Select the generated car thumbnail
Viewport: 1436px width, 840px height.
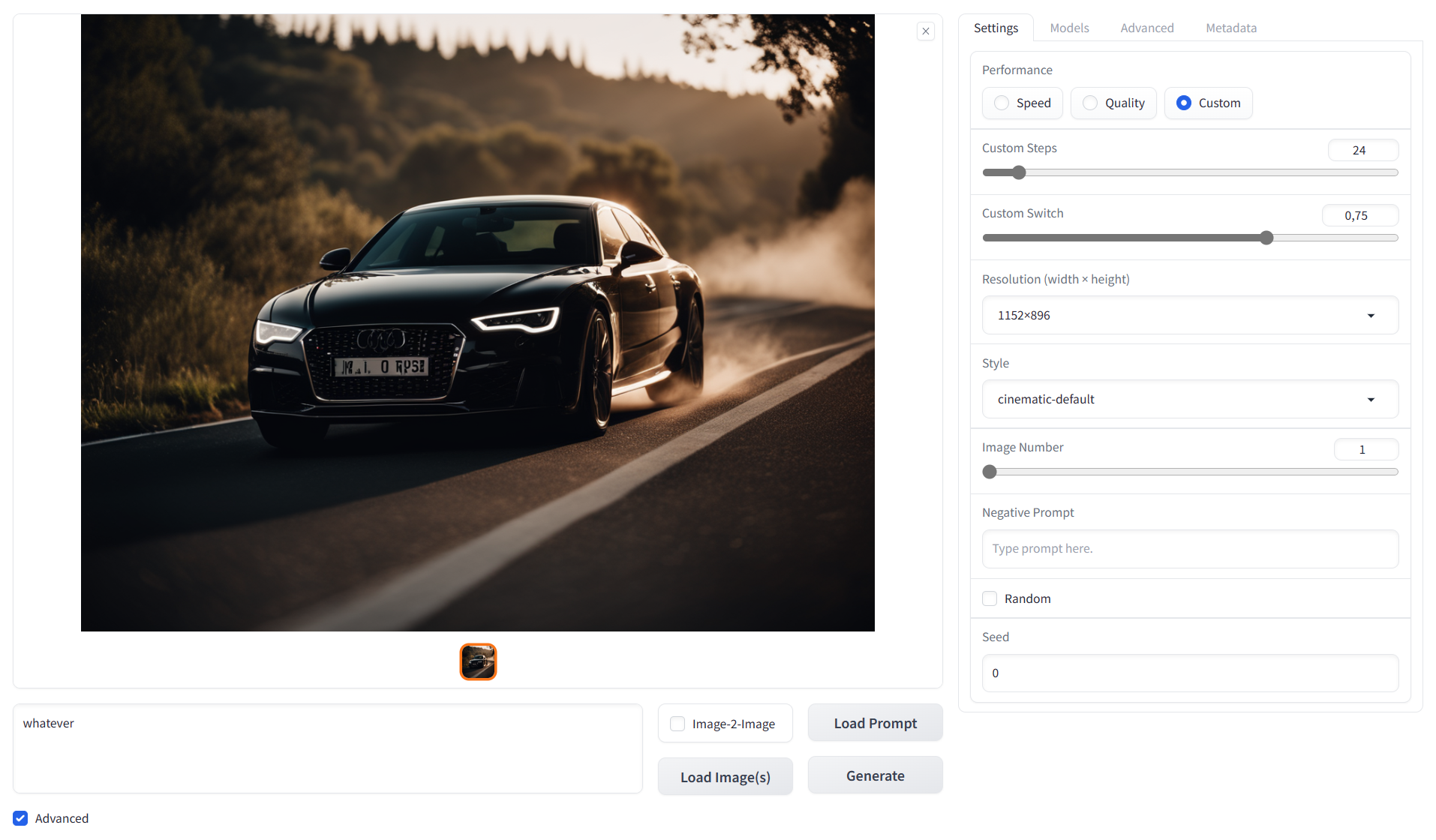478,661
